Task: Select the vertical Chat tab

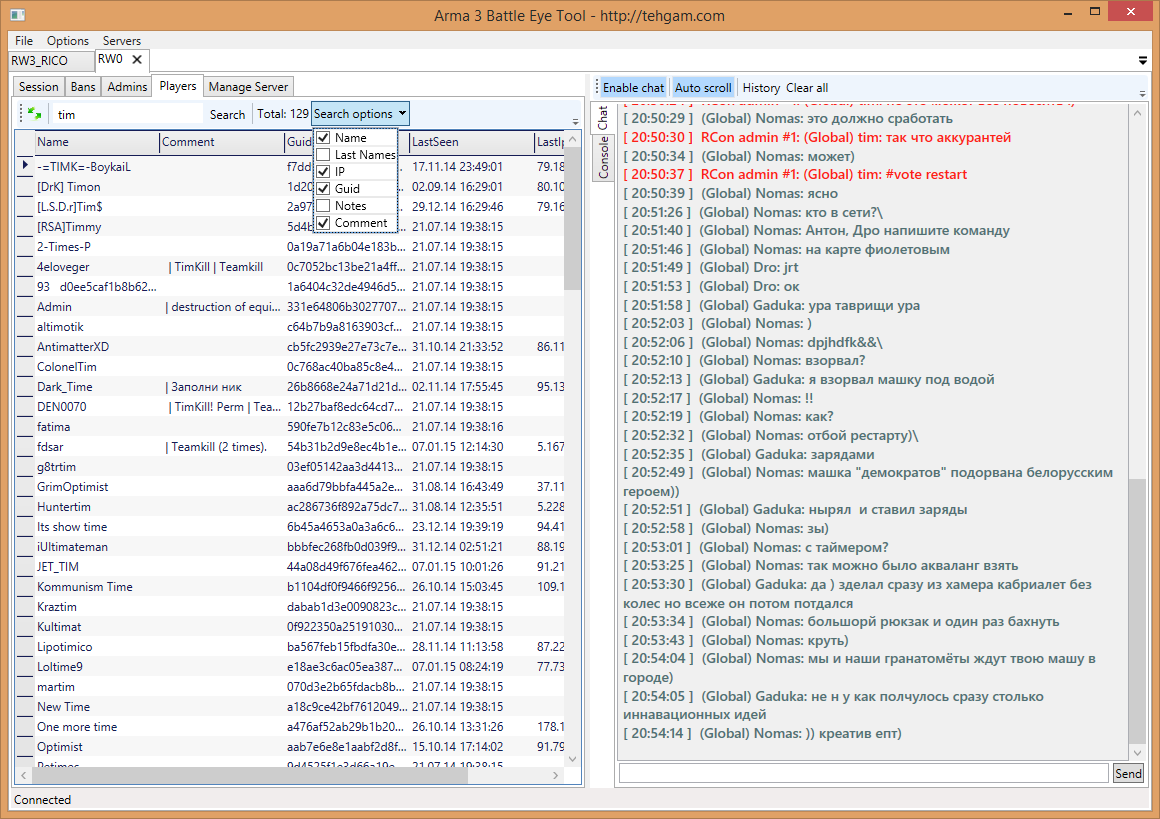Action: (604, 118)
